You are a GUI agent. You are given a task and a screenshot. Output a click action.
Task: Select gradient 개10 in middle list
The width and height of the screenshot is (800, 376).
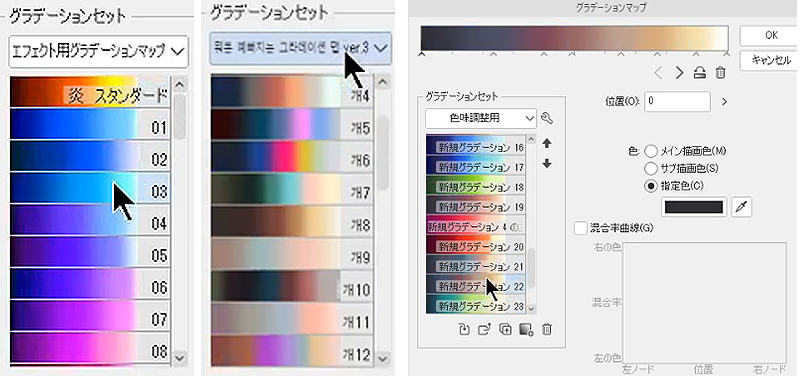pos(292,287)
